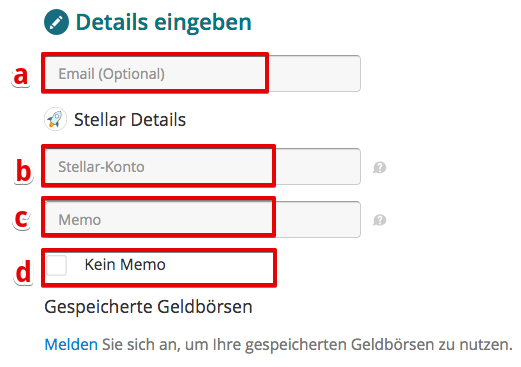Click the Stellar rocket logo icon
The height and width of the screenshot is (367, 521).
tap(55, 119)
